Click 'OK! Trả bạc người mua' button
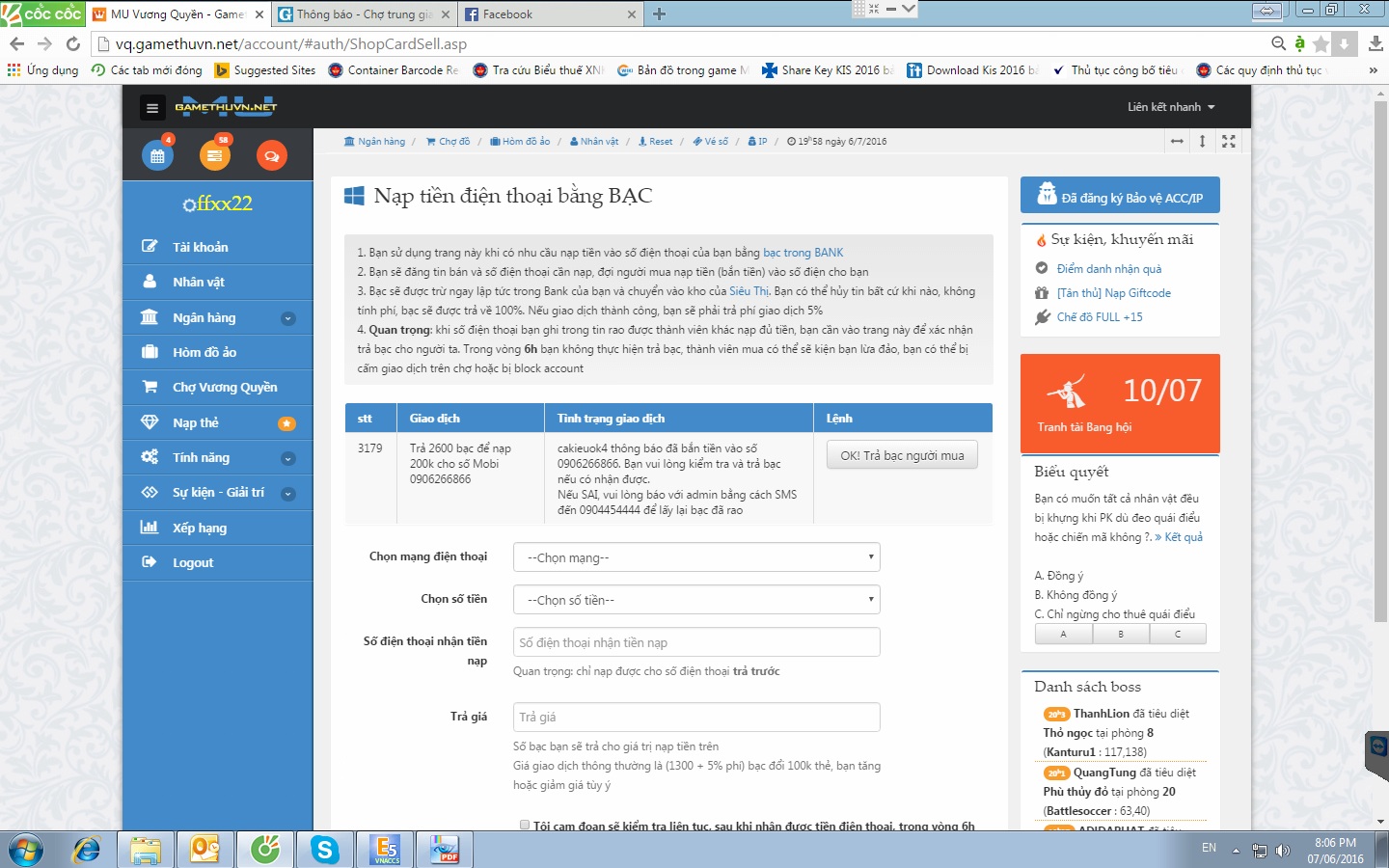Image resolution: width=1389 pixels, height=868 pixels. pos(902,455)
